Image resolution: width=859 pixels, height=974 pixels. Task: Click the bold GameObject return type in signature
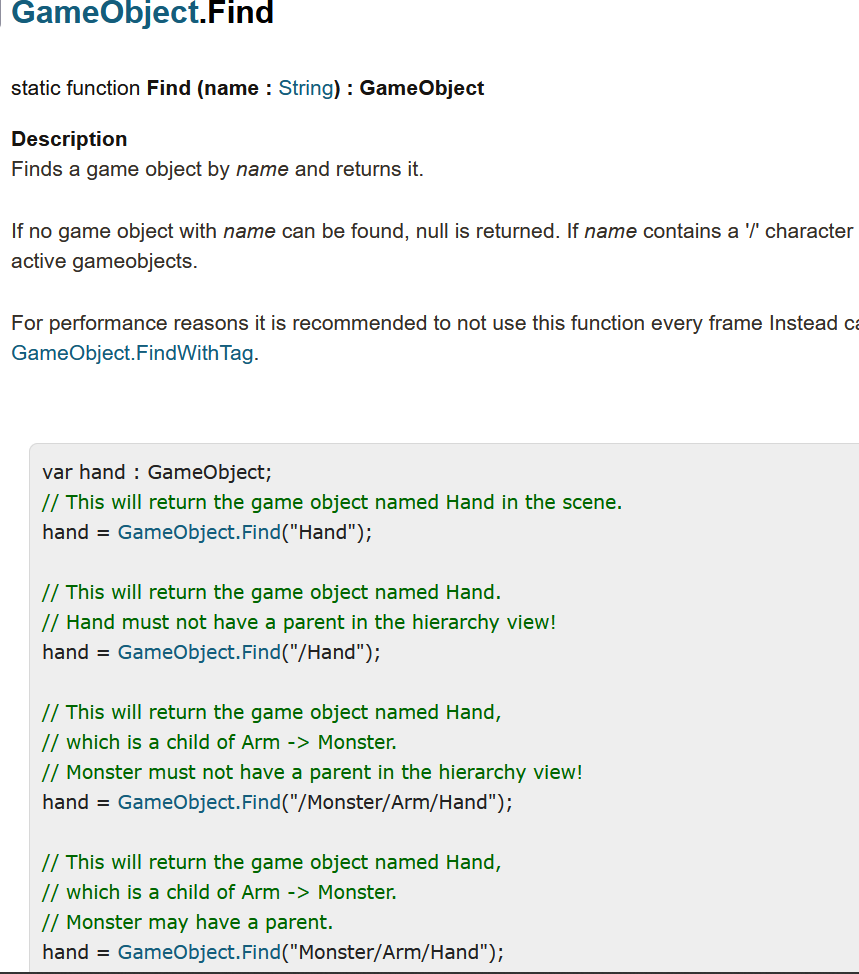pos(421,88)
